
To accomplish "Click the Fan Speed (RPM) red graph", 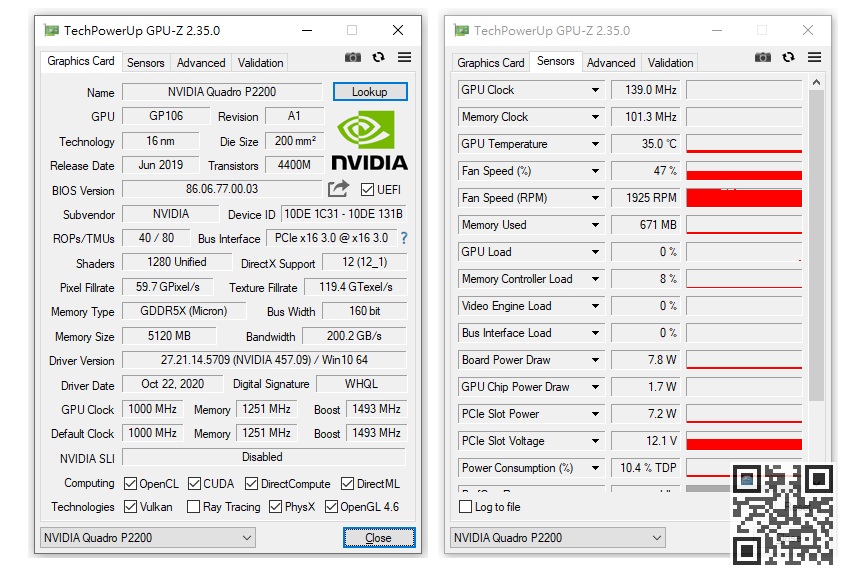I will (x=744, y=198).
